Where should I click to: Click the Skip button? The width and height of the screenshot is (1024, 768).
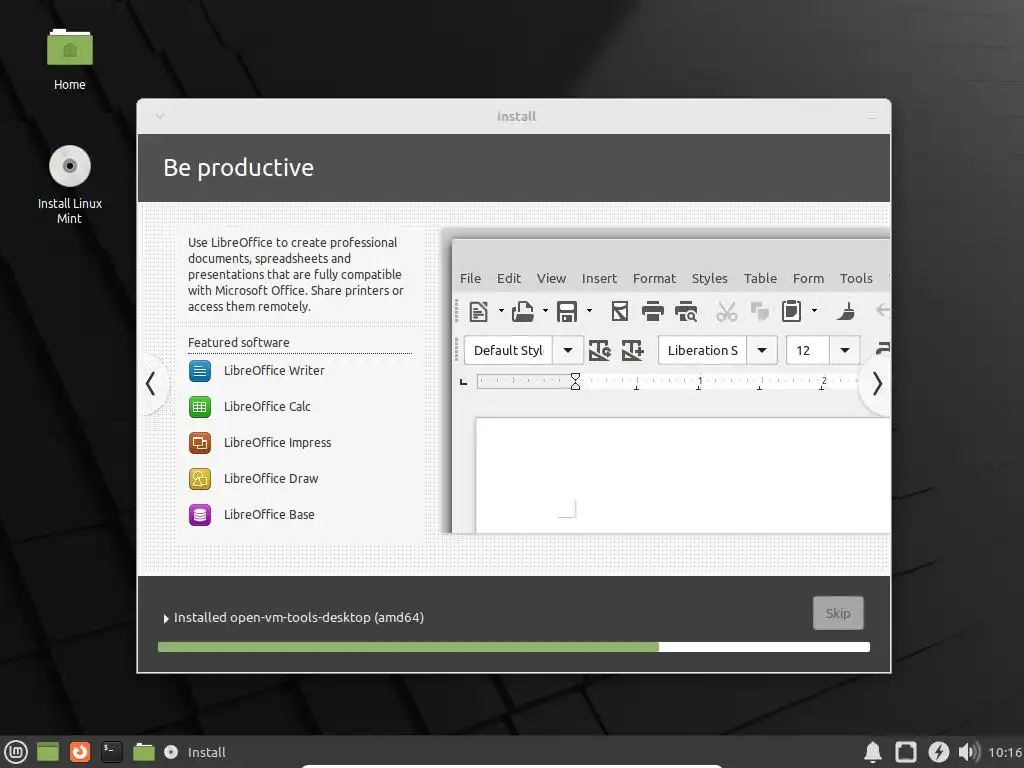click(838, 613)
